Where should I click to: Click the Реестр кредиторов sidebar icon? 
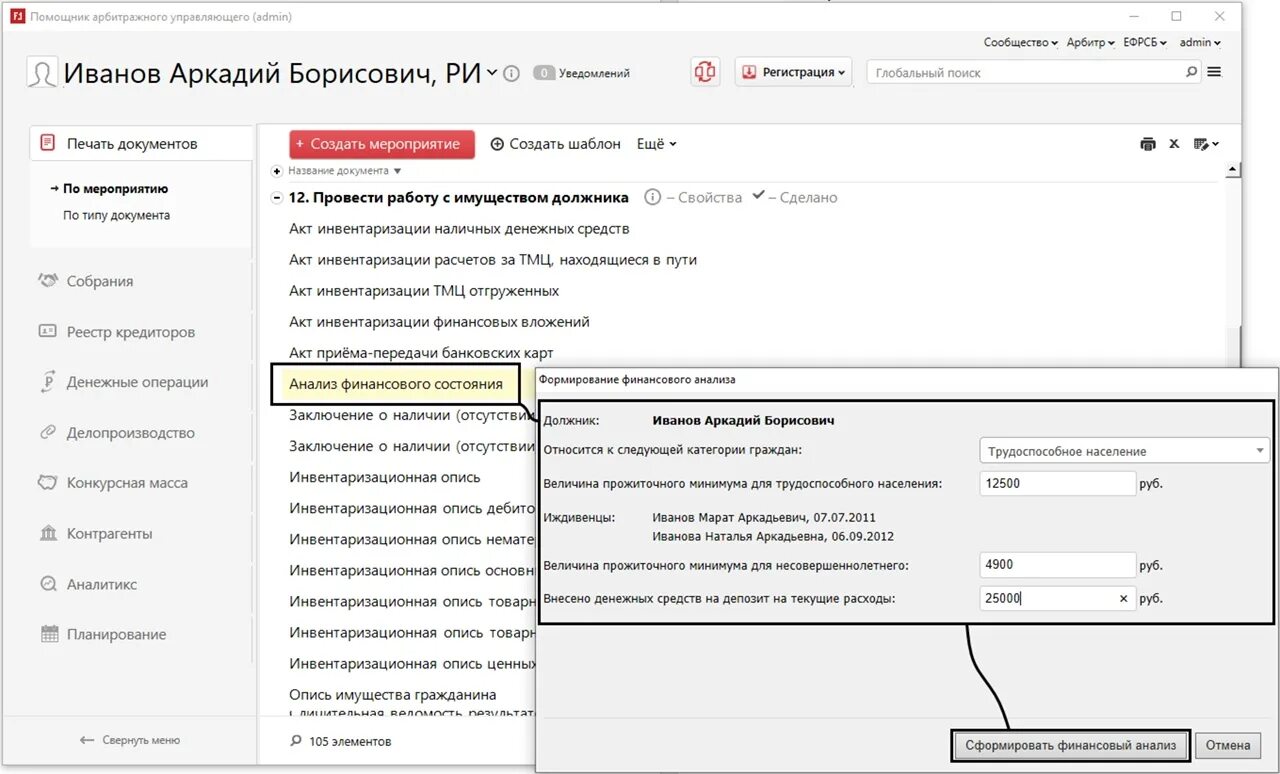(48, 331)
